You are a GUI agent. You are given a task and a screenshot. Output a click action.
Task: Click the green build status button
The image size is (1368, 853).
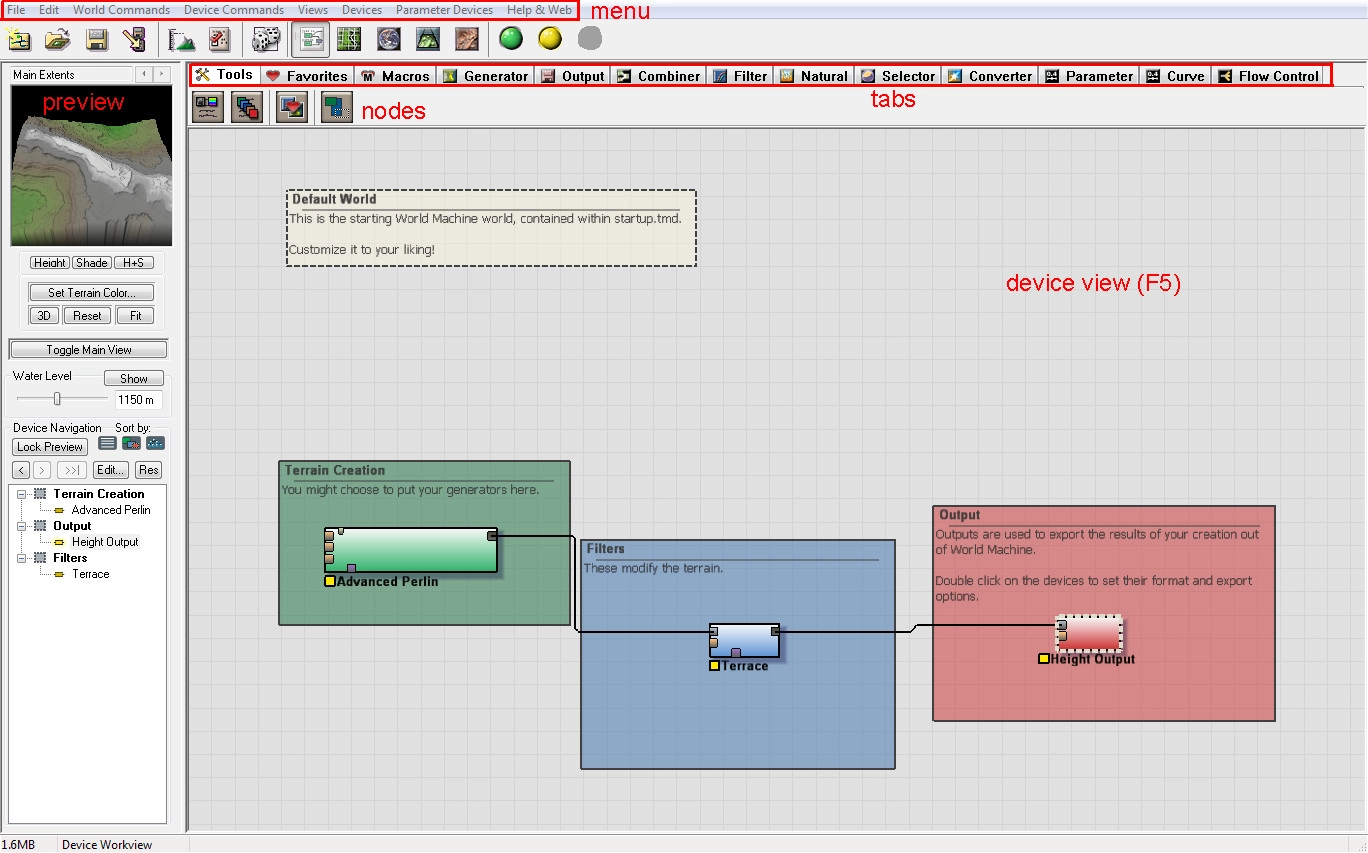point(511,39)
